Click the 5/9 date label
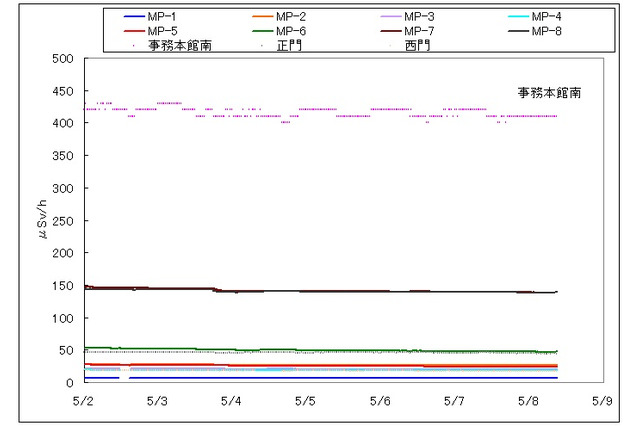 tap(602, 401)
